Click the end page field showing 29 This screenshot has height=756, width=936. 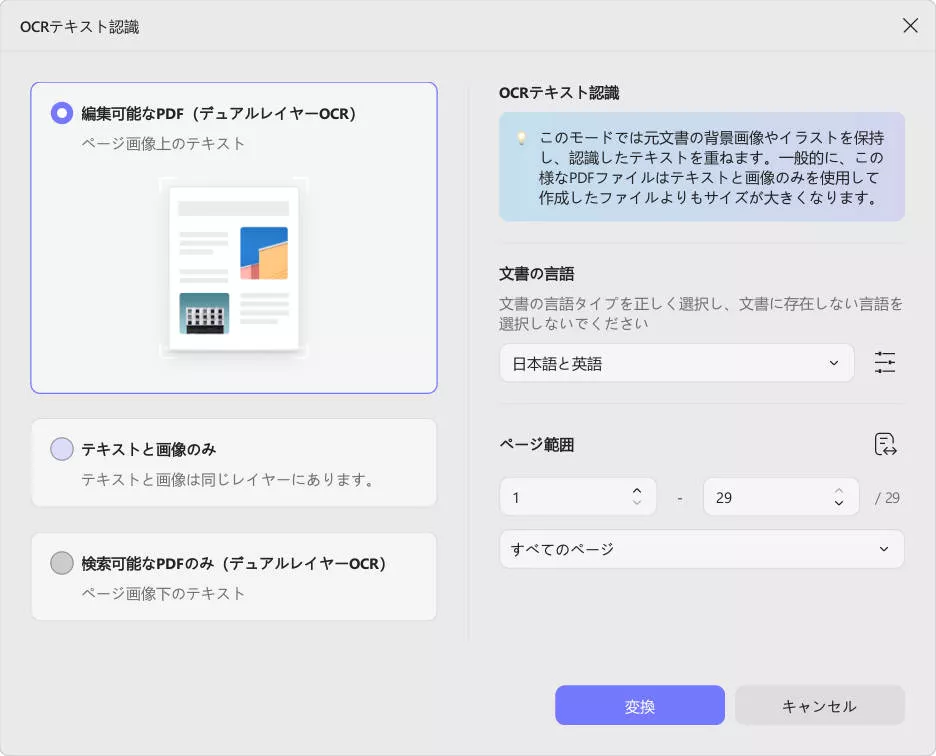(x=781, y=497)
